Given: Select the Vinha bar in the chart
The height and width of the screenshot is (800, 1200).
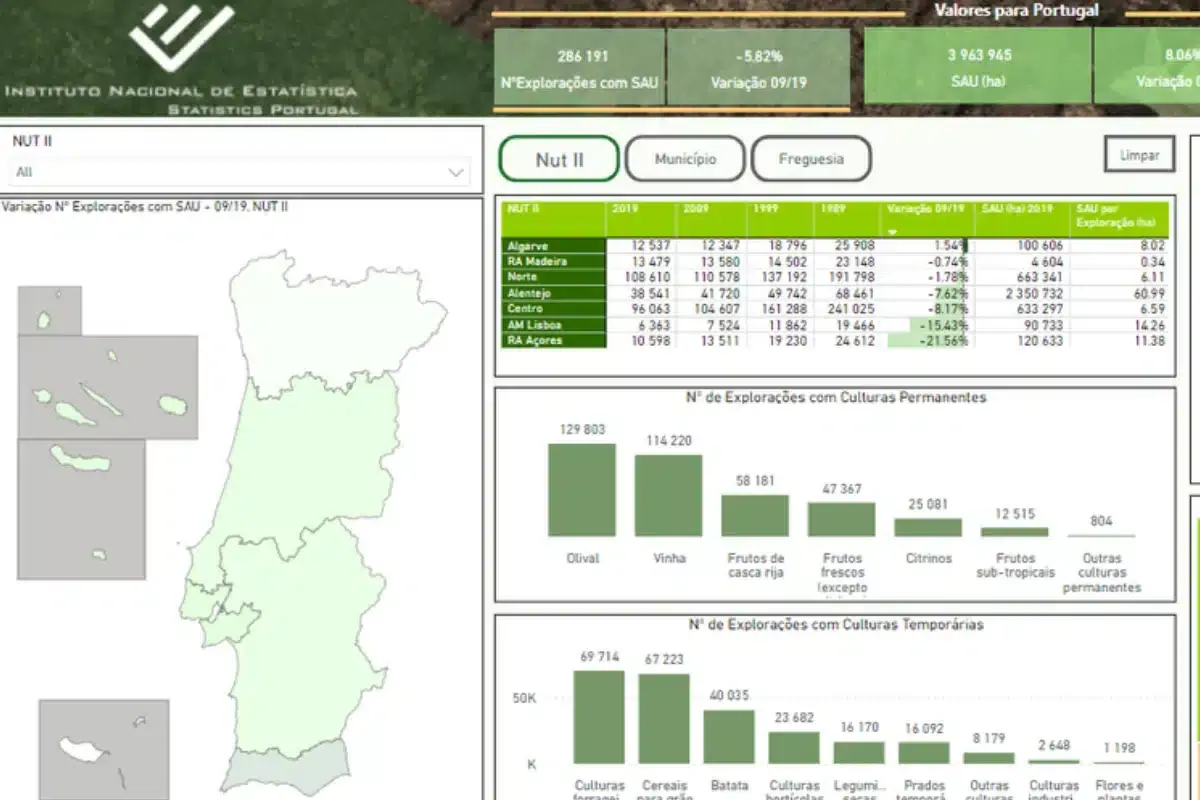Looking at the screenshot, I should (x=667, y=495).
